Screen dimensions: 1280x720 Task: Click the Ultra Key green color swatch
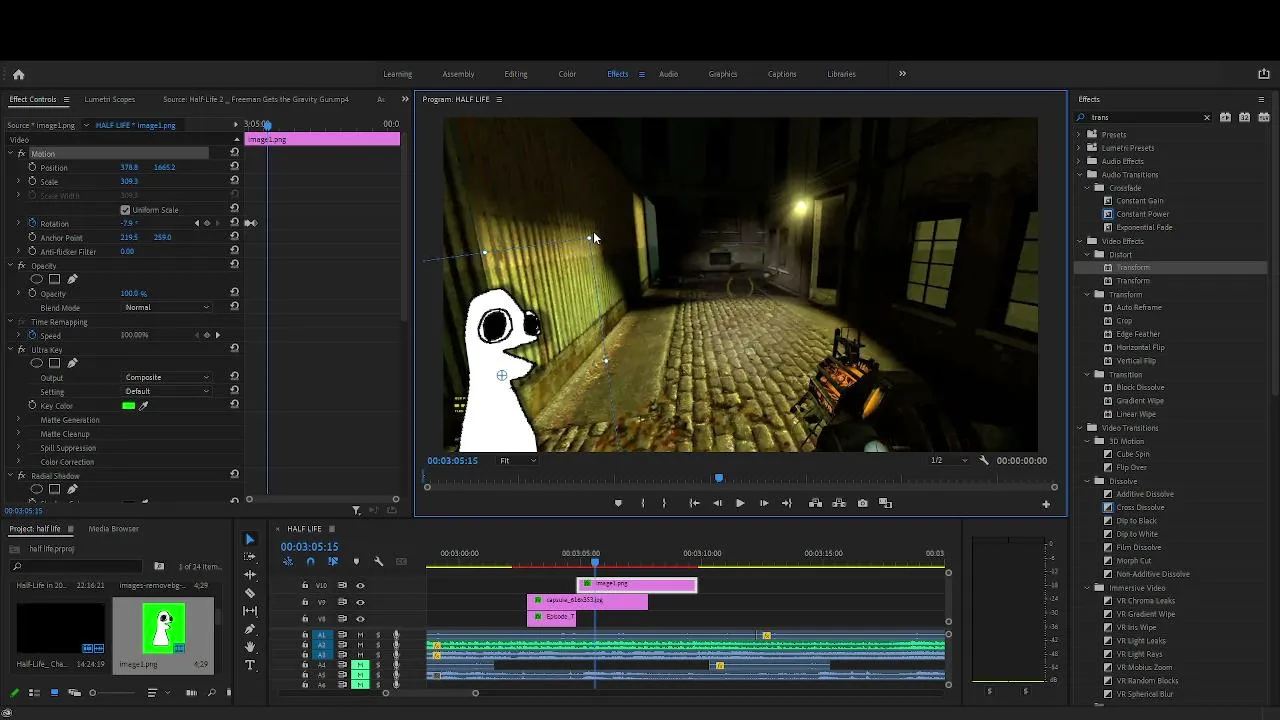click(128, 405)
